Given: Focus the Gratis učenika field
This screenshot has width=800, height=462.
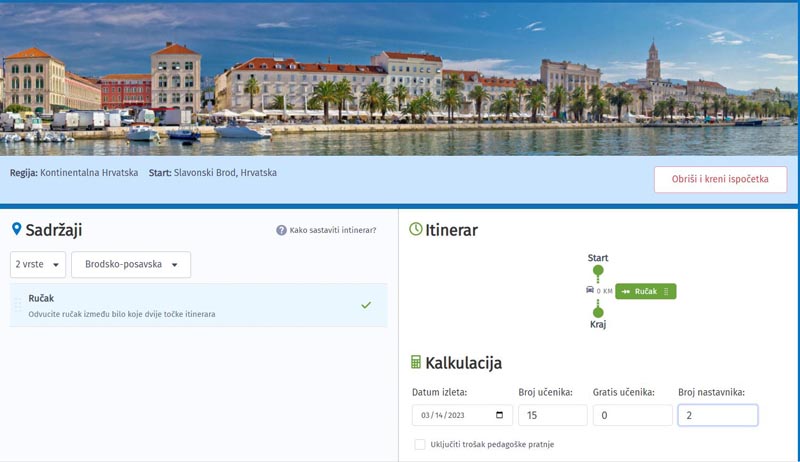Looking at the screenshot, I should point(632,415).
